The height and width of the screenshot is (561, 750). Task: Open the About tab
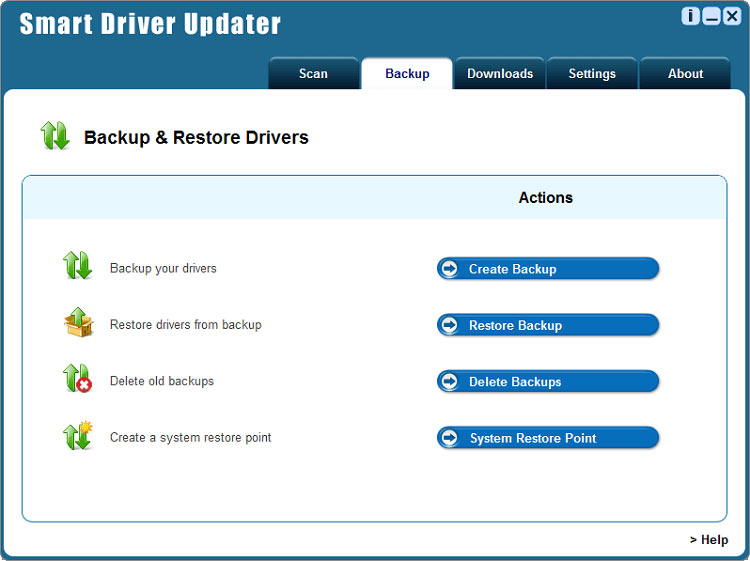685,73
